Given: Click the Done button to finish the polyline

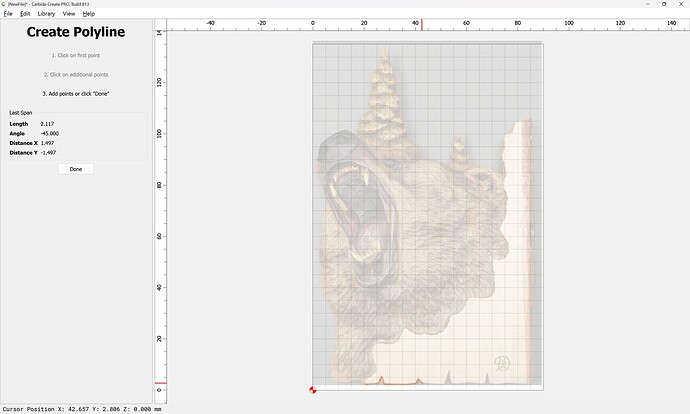Looking at the screenshot, I should click(76, 169).
